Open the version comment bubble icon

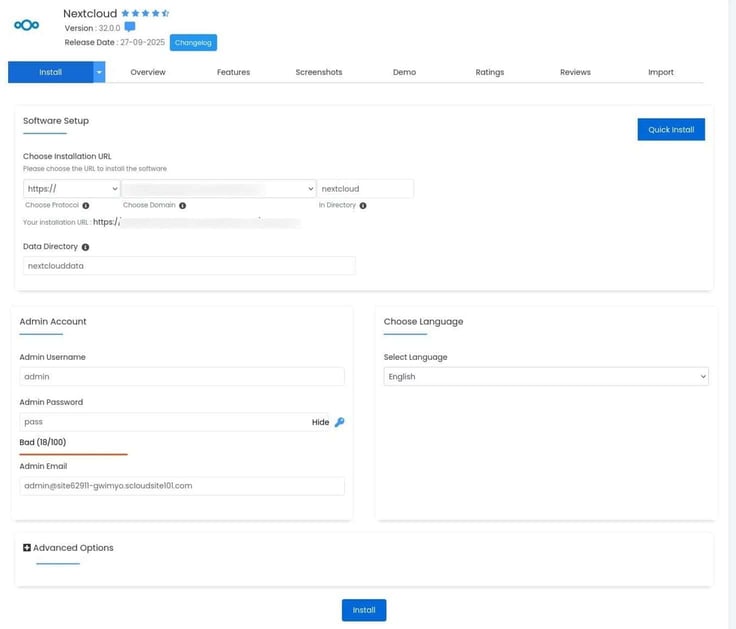click(x=130, y=27)
